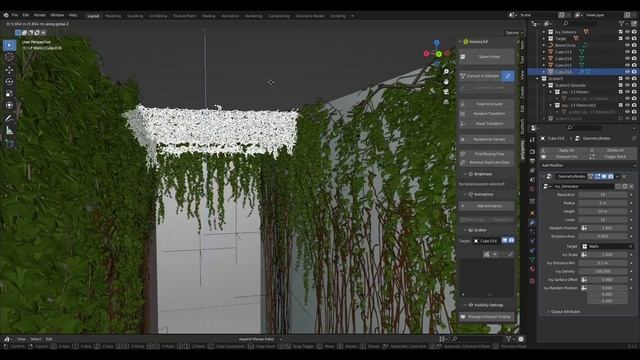Screen dimensions: 640x360
Task: Click the pan view hand icon
Action: point(446,82)
